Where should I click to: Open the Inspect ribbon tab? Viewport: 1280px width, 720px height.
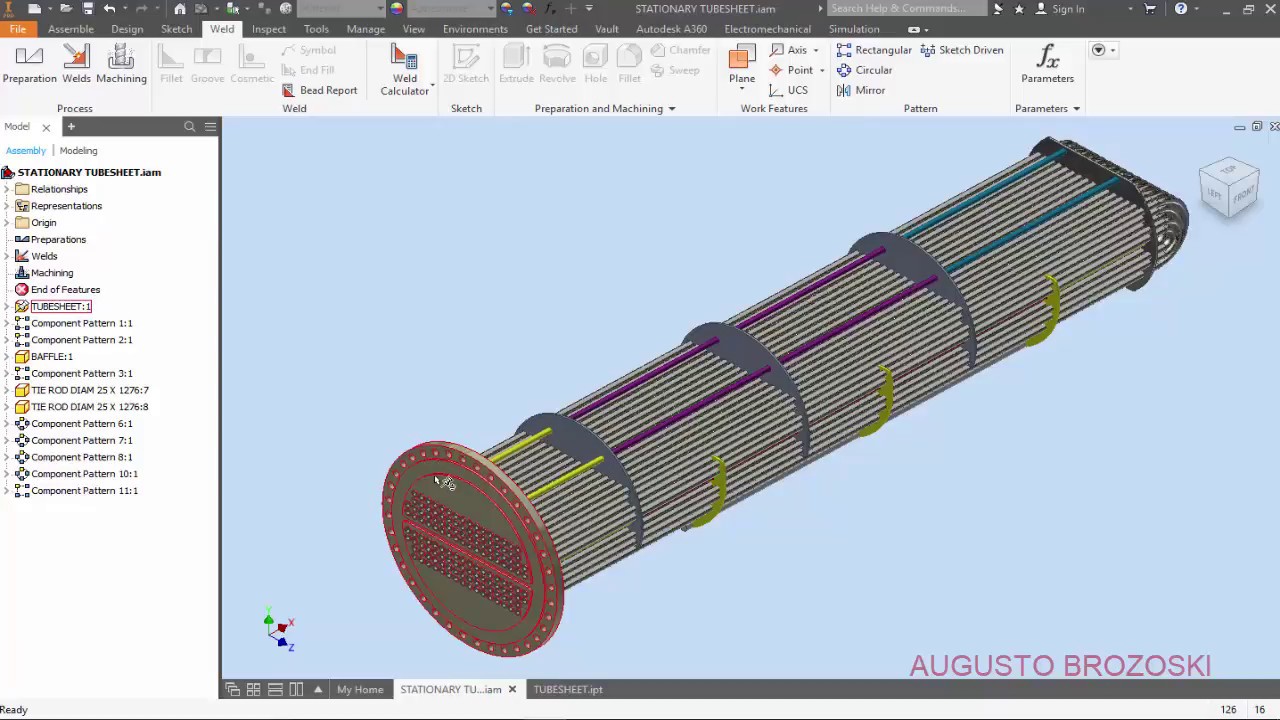[268, 29]
